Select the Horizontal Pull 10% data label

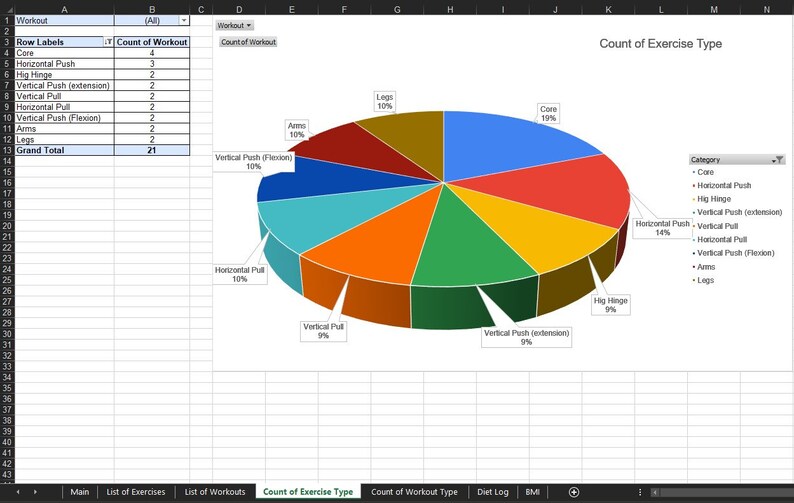click(x=240, y=275)
